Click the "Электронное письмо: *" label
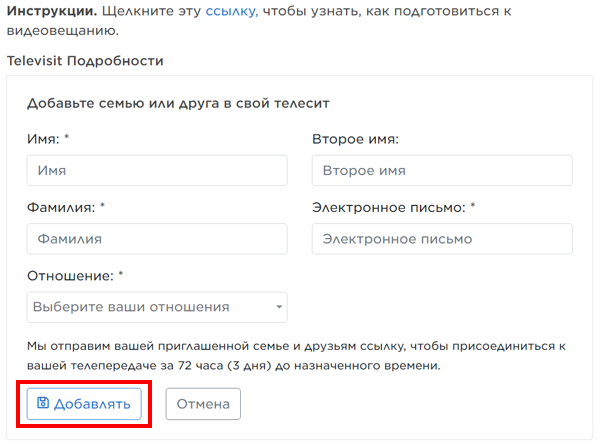This screenshot has height=444, width=604. pos(393,207)
